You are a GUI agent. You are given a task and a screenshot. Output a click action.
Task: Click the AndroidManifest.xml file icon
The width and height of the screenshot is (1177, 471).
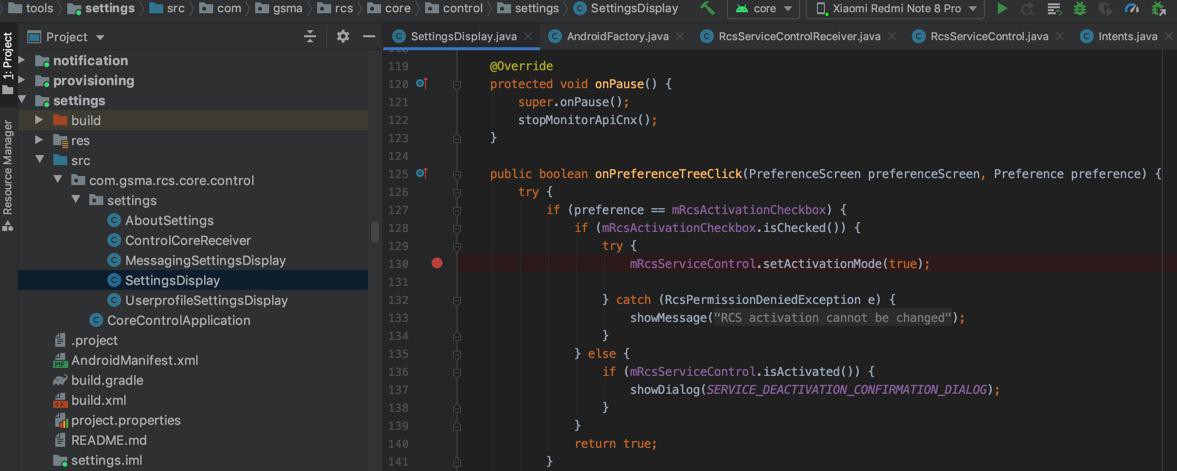(x=60, y=361)
